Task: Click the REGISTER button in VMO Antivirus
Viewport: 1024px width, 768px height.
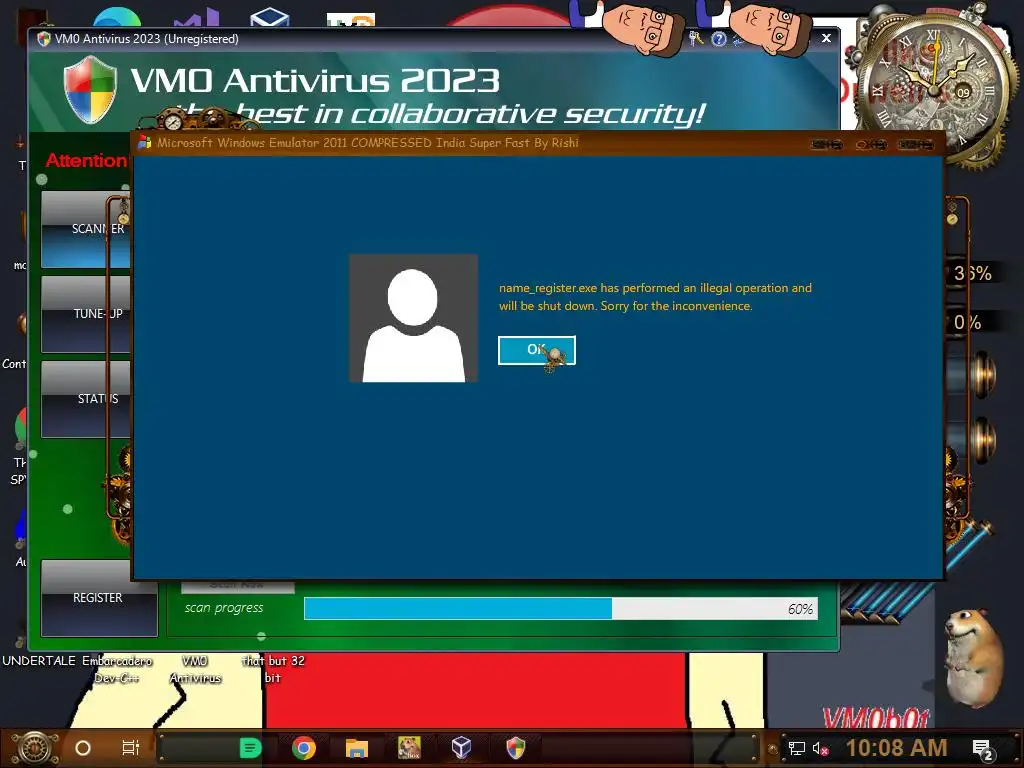Action: [x=99, y=598]
